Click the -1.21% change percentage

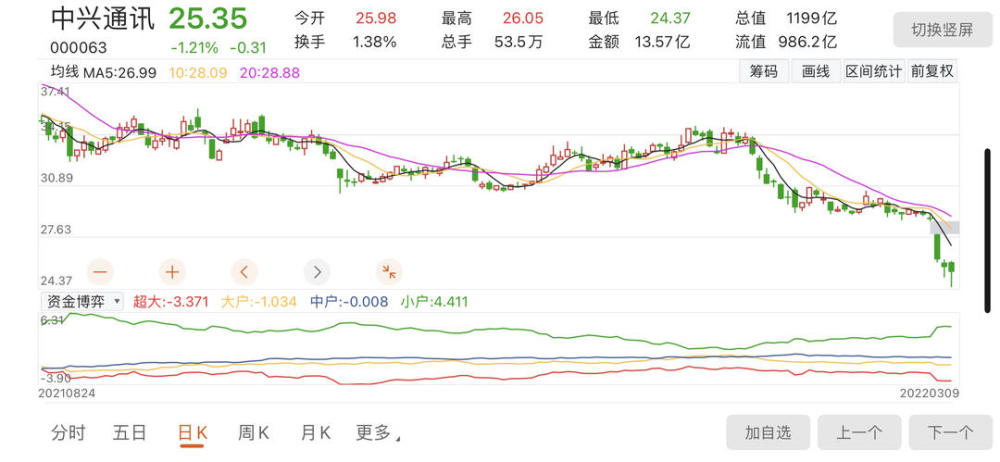(195, 48)
